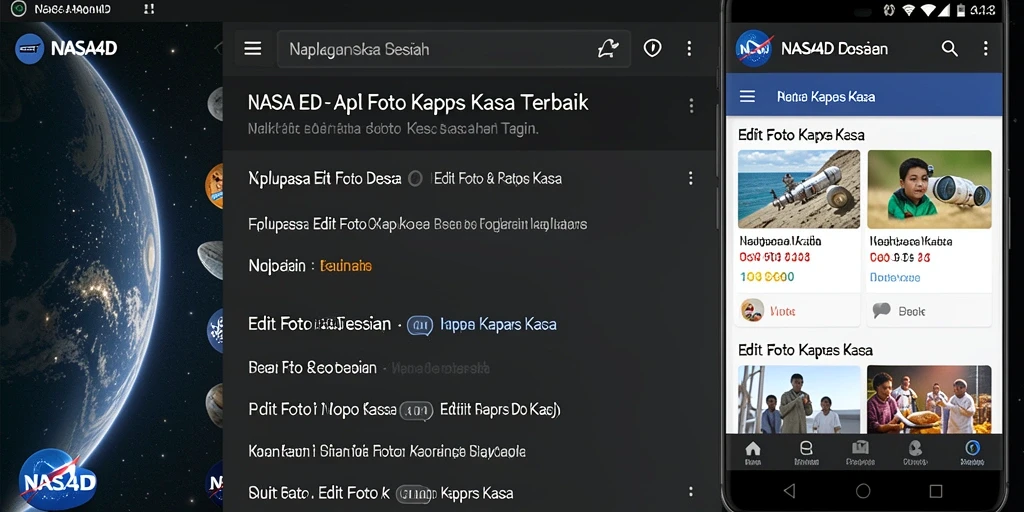Select the Bear Fto Reobasian row
Viewport: 1024px width, 512px height.
pos(369,368)
